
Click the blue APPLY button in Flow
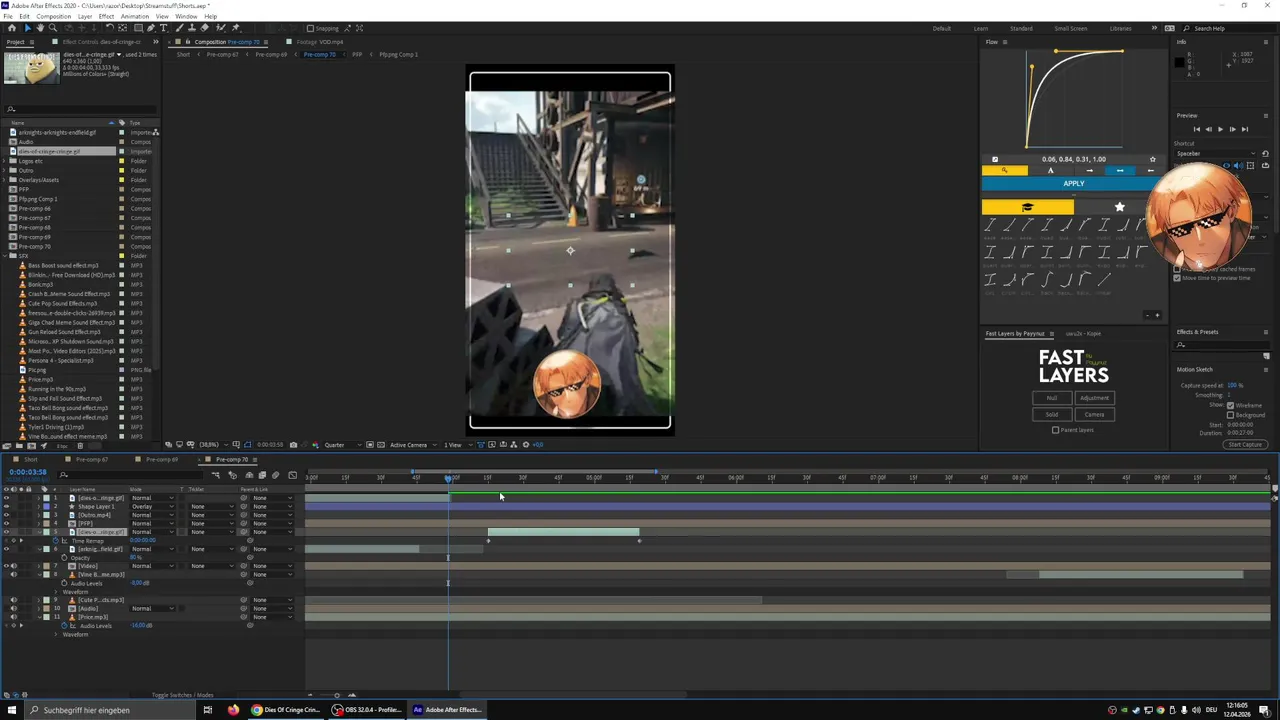pos(1073,184)
